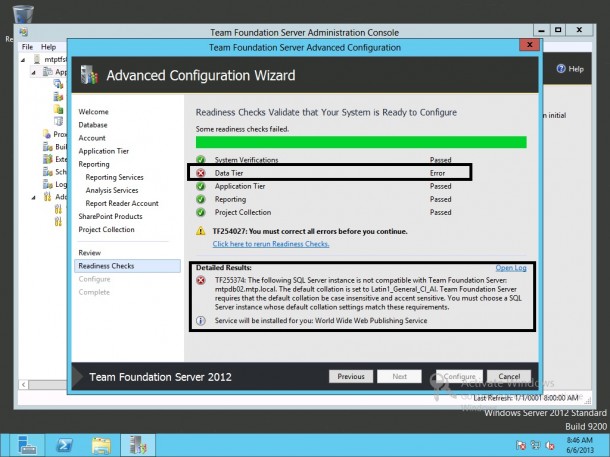This screenshot has height=457, width=610.
Task: Go to Account step in wizard
Action: pyautogui.click(x=92, y=138)
